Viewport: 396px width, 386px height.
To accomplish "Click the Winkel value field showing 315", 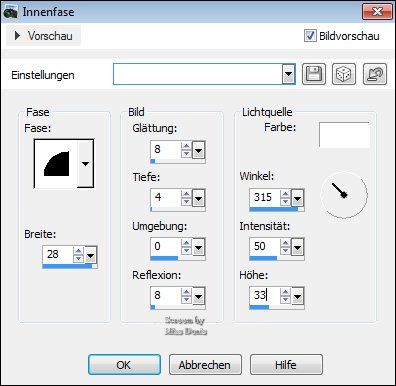I will (x=265, y=198).
